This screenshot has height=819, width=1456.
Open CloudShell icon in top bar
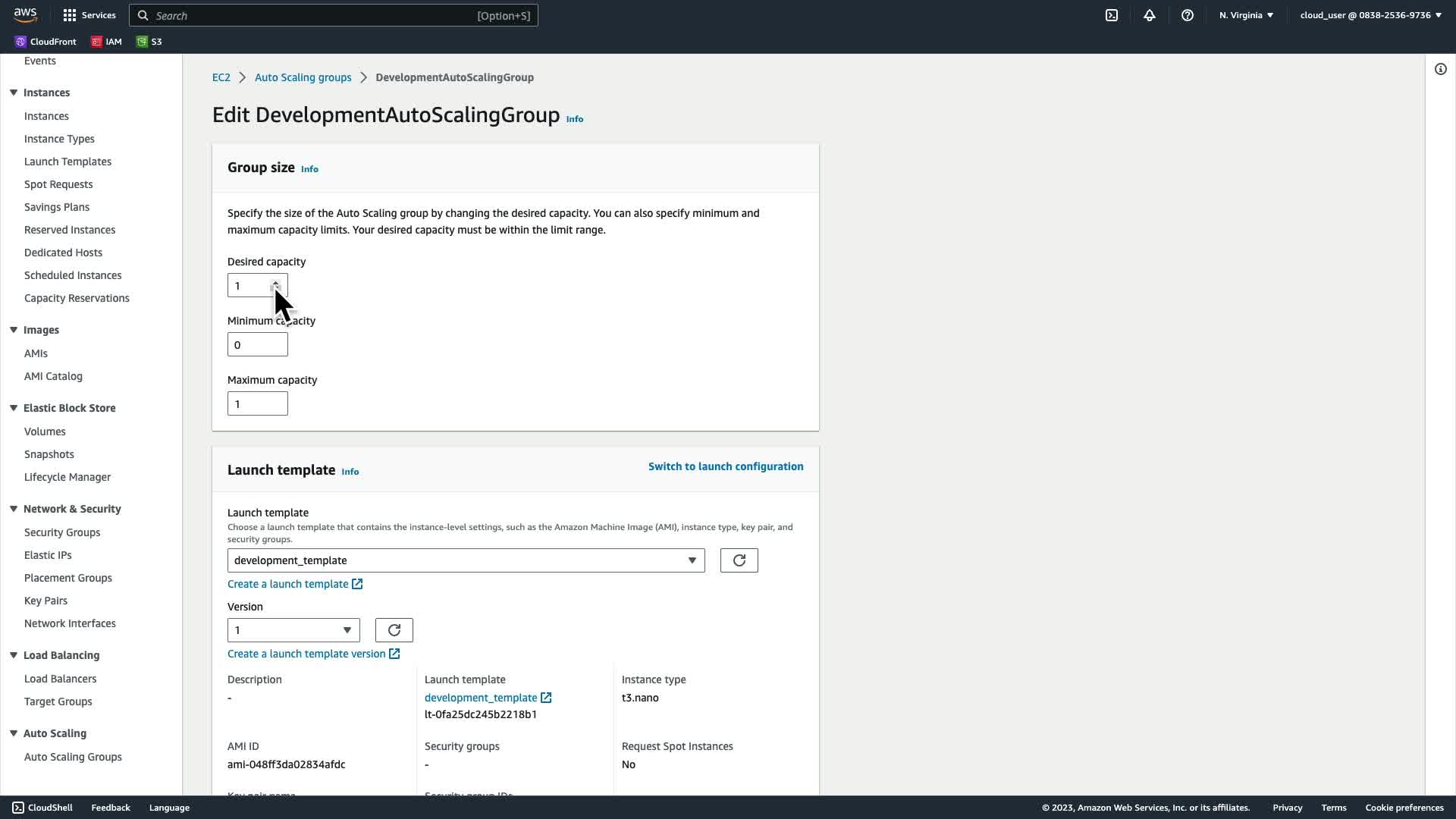tap(1112, 15)
